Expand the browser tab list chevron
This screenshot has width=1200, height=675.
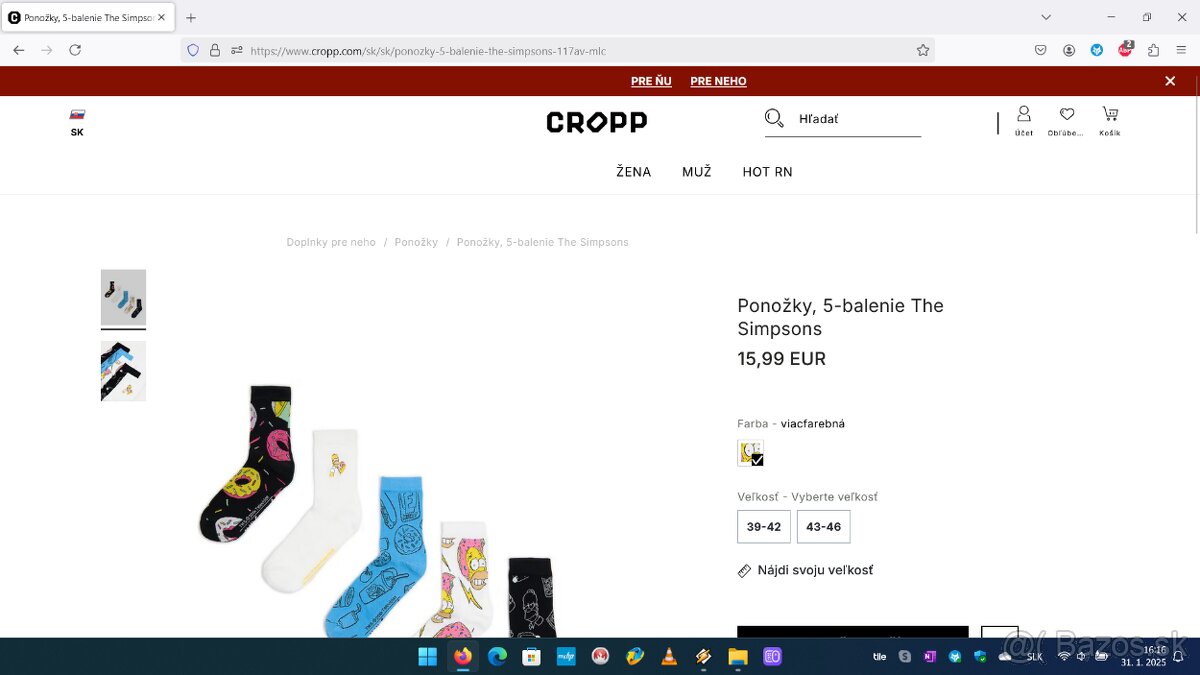point(1046,17)
